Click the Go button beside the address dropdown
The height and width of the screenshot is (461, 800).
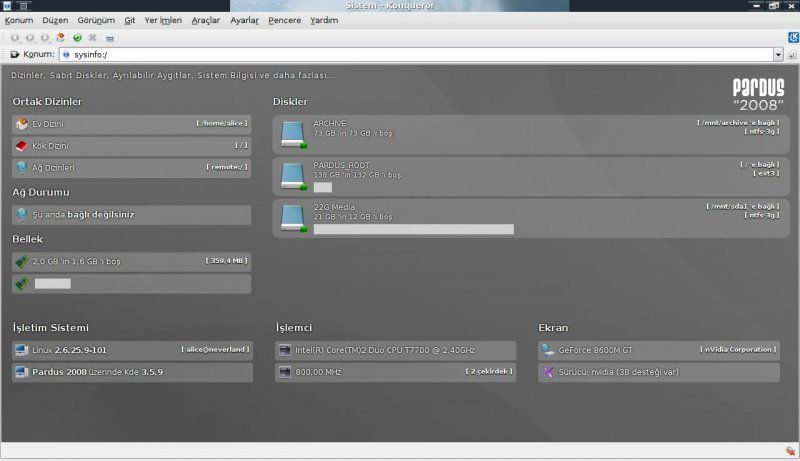click(792, 54)
